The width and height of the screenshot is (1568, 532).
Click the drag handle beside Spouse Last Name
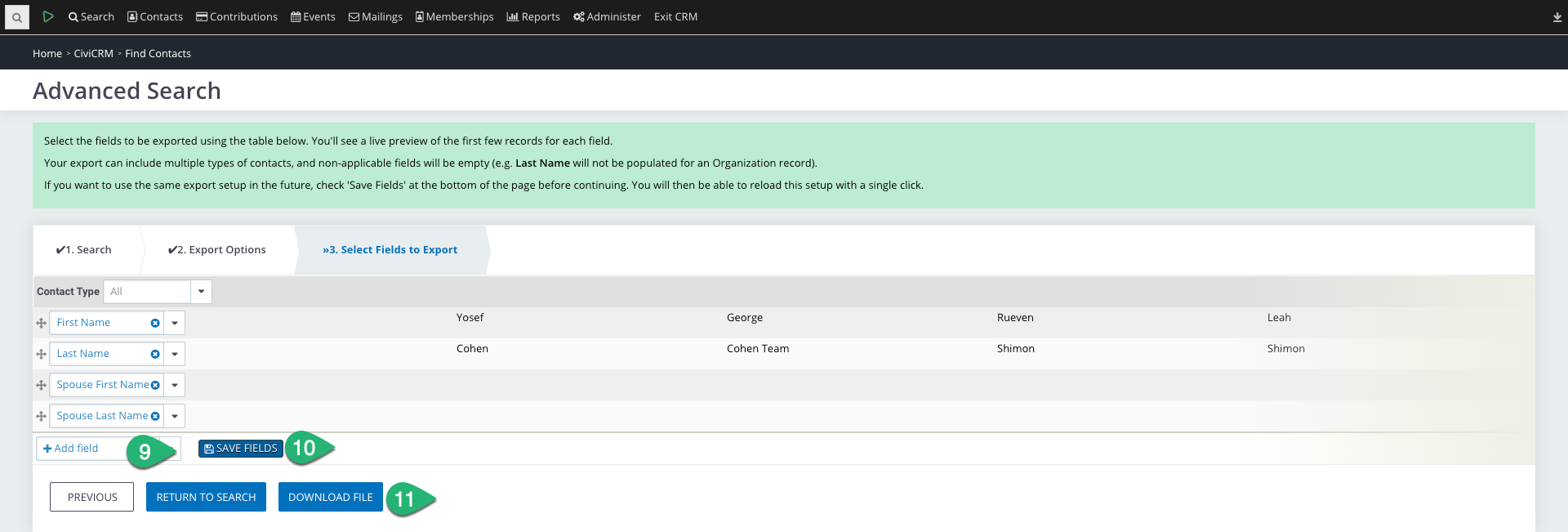(41, 416)
